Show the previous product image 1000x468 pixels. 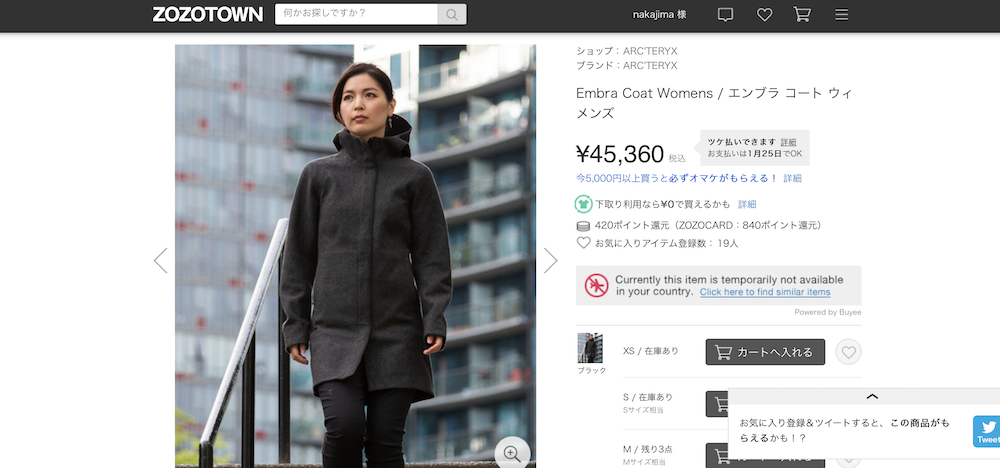click(x=161, y=260)
